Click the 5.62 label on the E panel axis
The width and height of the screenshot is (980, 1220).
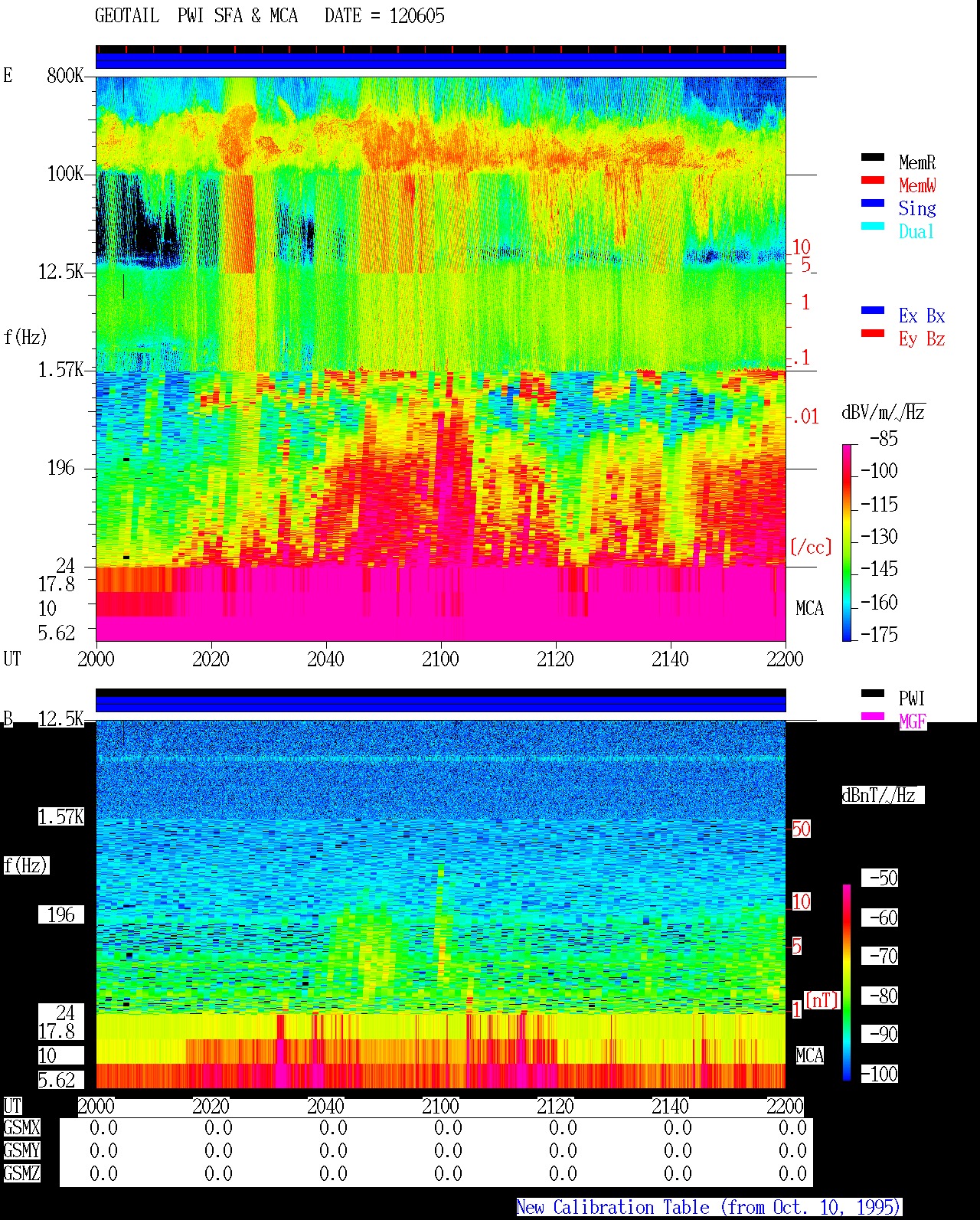click(57, 633)
